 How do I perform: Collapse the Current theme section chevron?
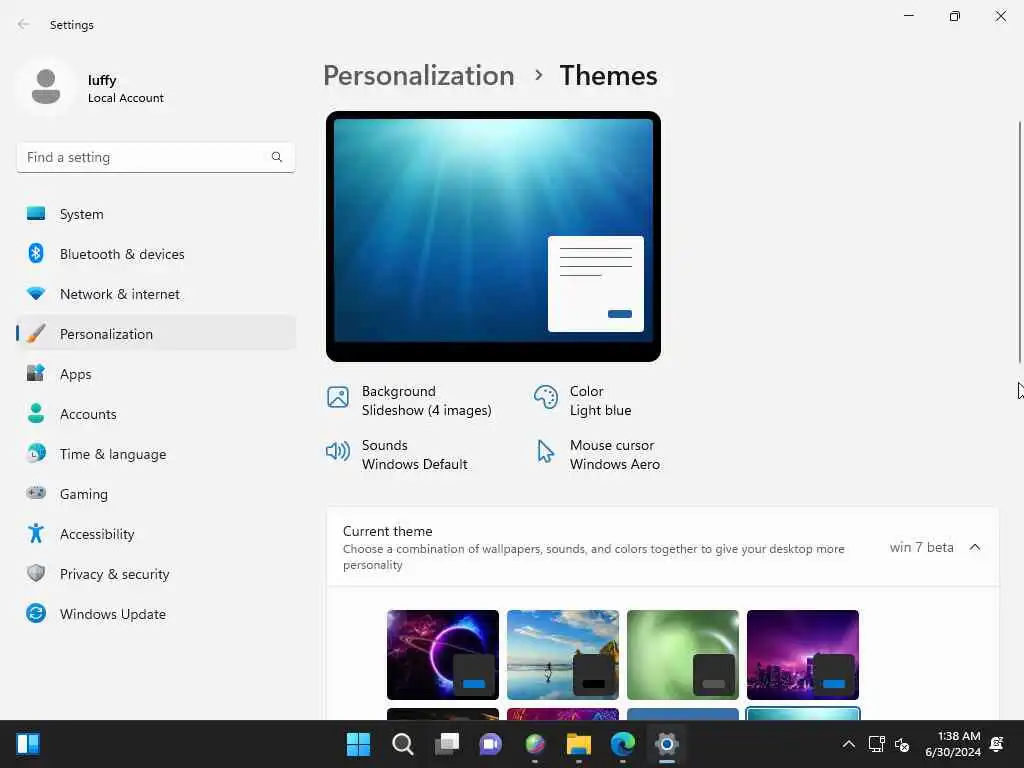tap(975, 547)
